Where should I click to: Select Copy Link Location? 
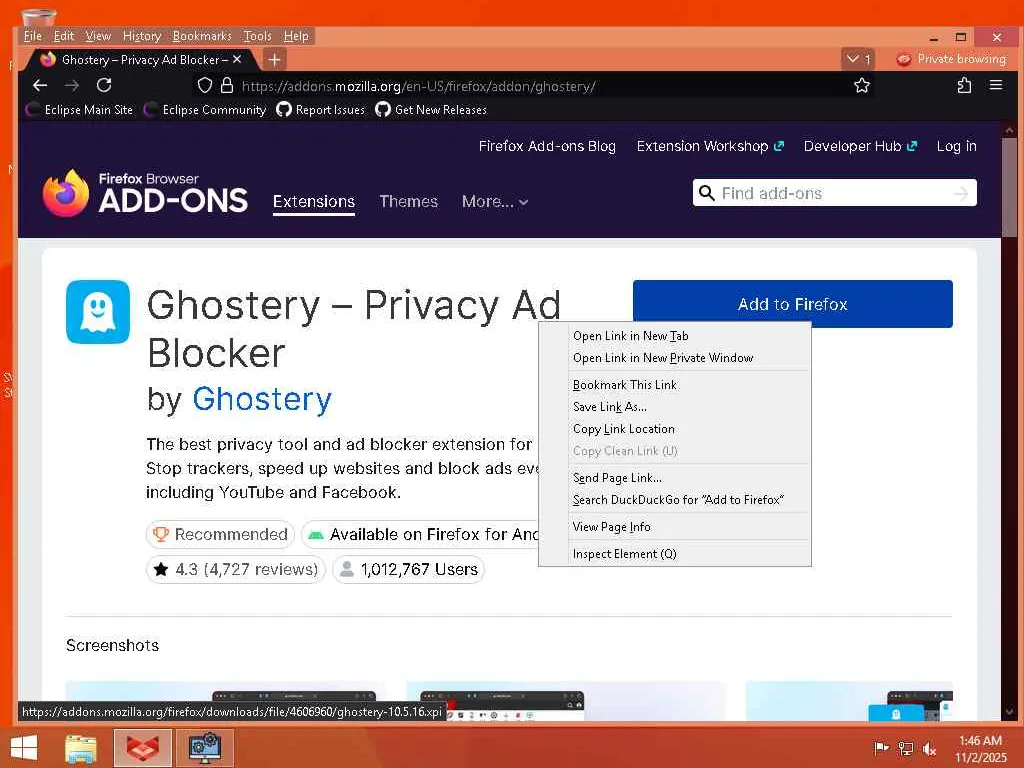(x=675, y=429)
